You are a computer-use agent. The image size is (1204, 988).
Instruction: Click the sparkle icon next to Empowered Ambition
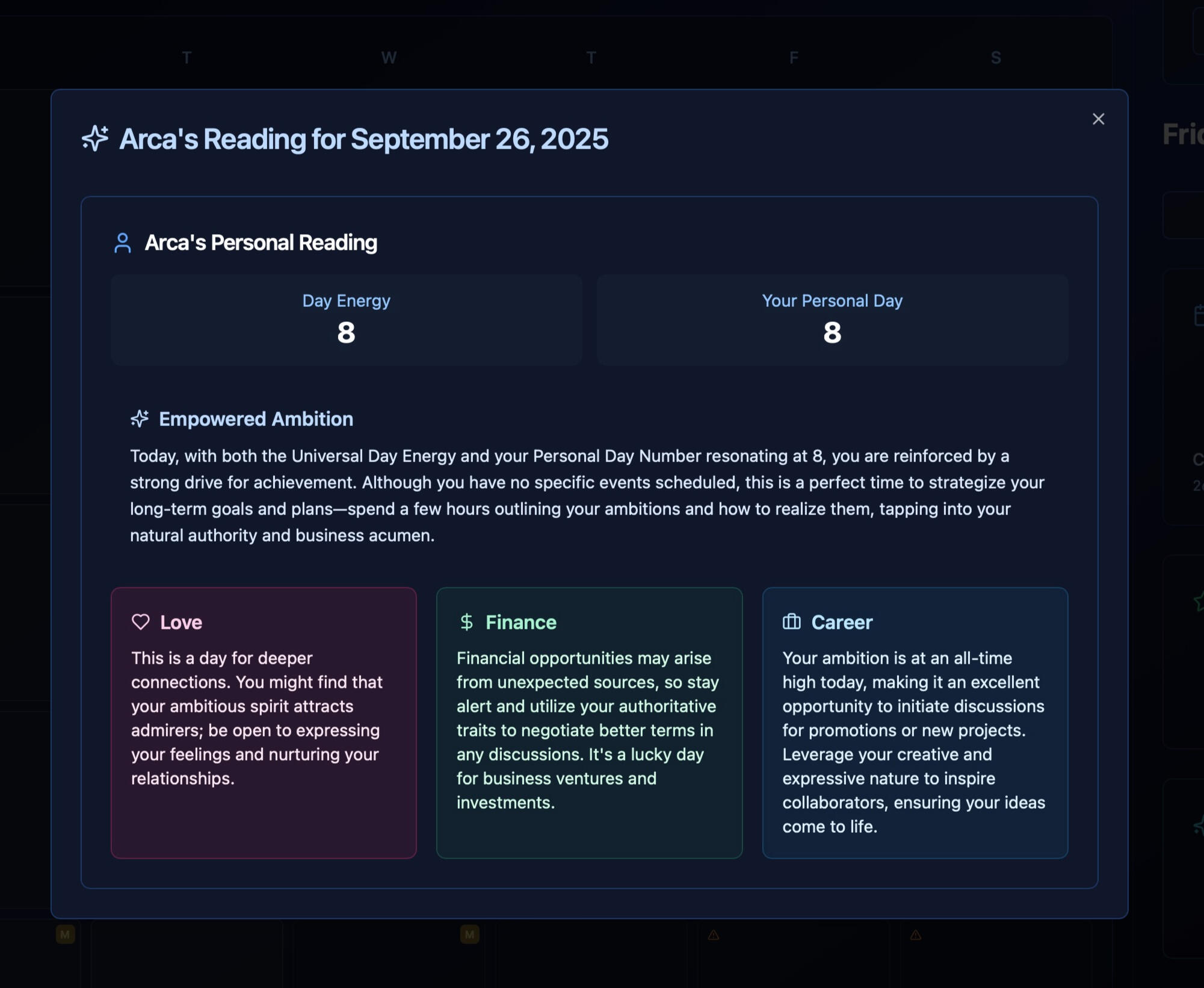(x=140, y=419)
